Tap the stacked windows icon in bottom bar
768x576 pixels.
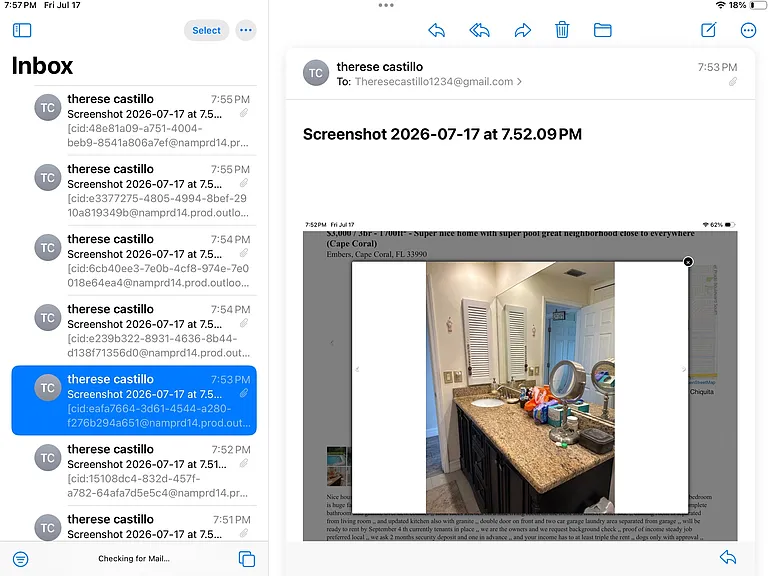pos(246,559)
